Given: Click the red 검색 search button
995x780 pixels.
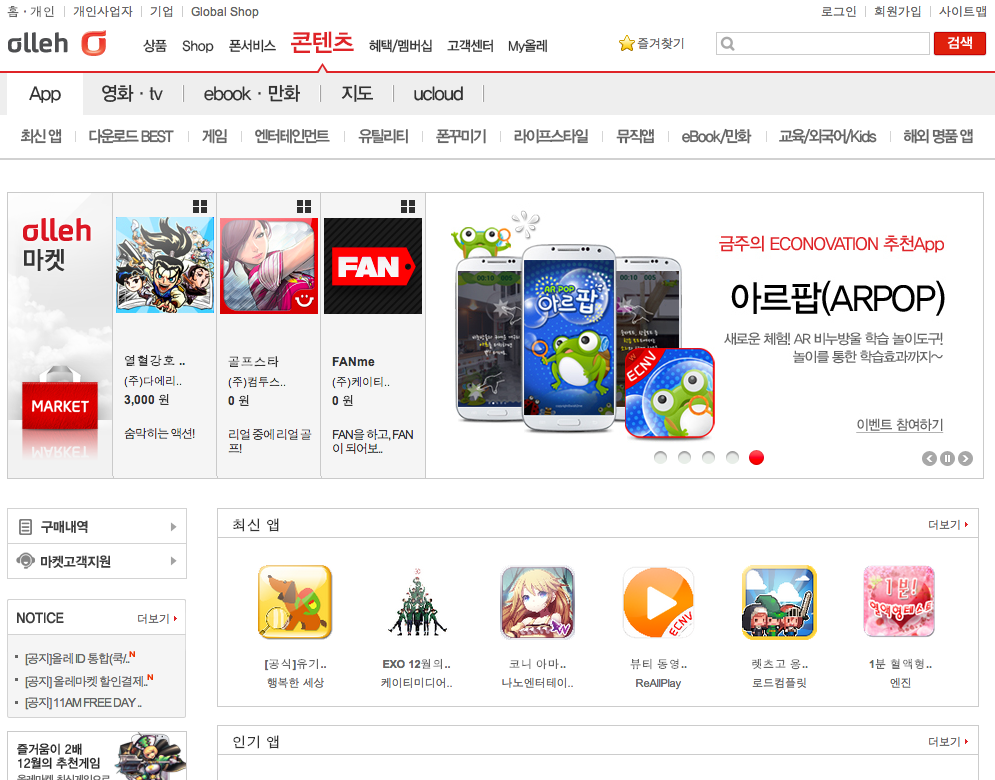Looking at the screenshot, I should (959, 43).
